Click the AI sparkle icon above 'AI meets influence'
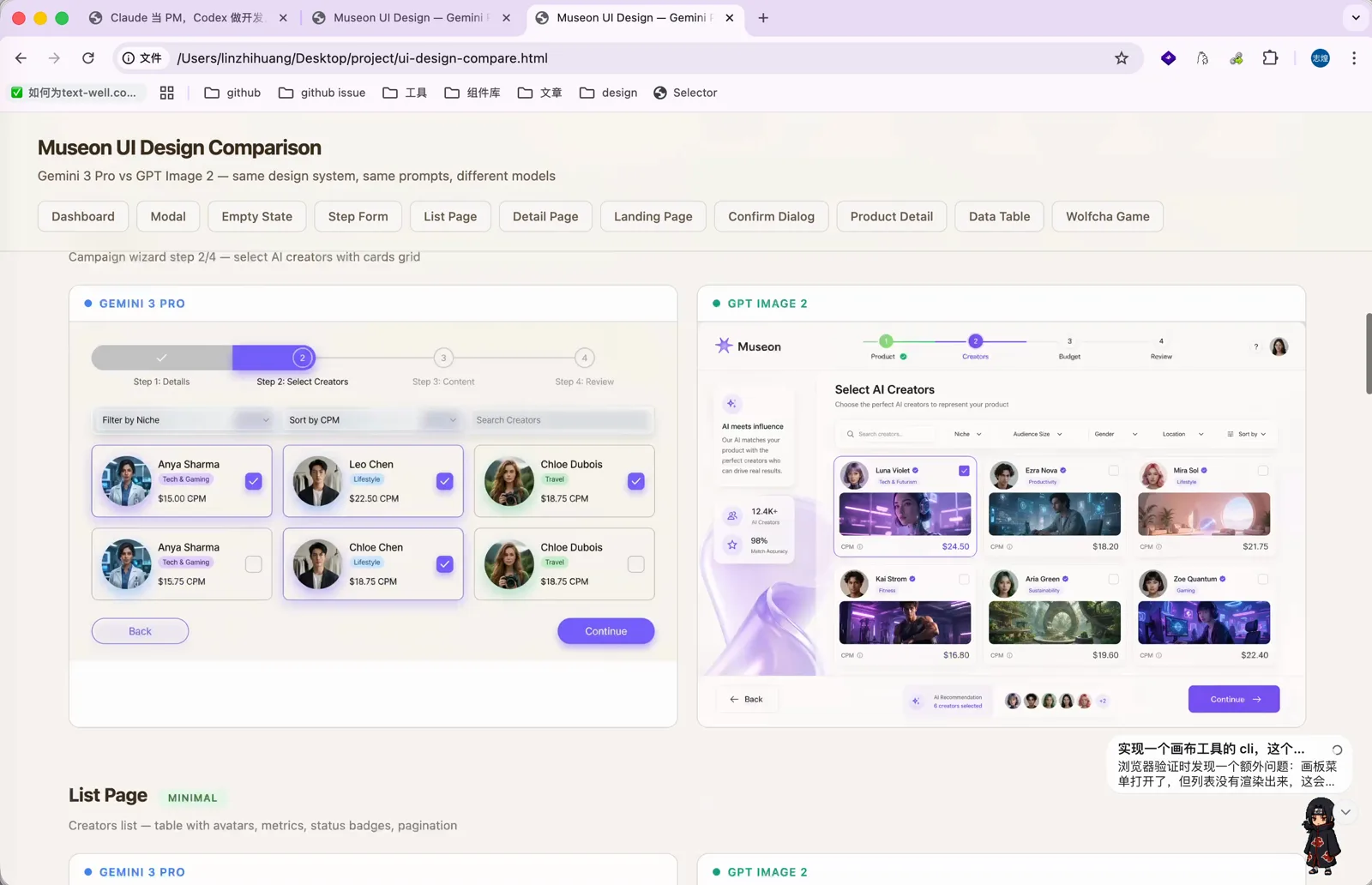This screenshot has width=1372, height=885. pyautogui.click(x=731, y=403)
